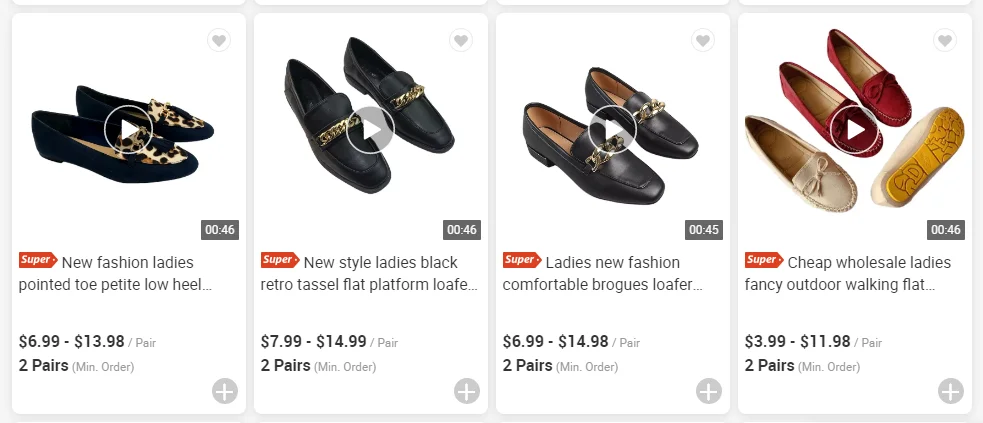Play video for colorful walking flats
Viewport: 983px width, 423px height.
tap(855, 129)
